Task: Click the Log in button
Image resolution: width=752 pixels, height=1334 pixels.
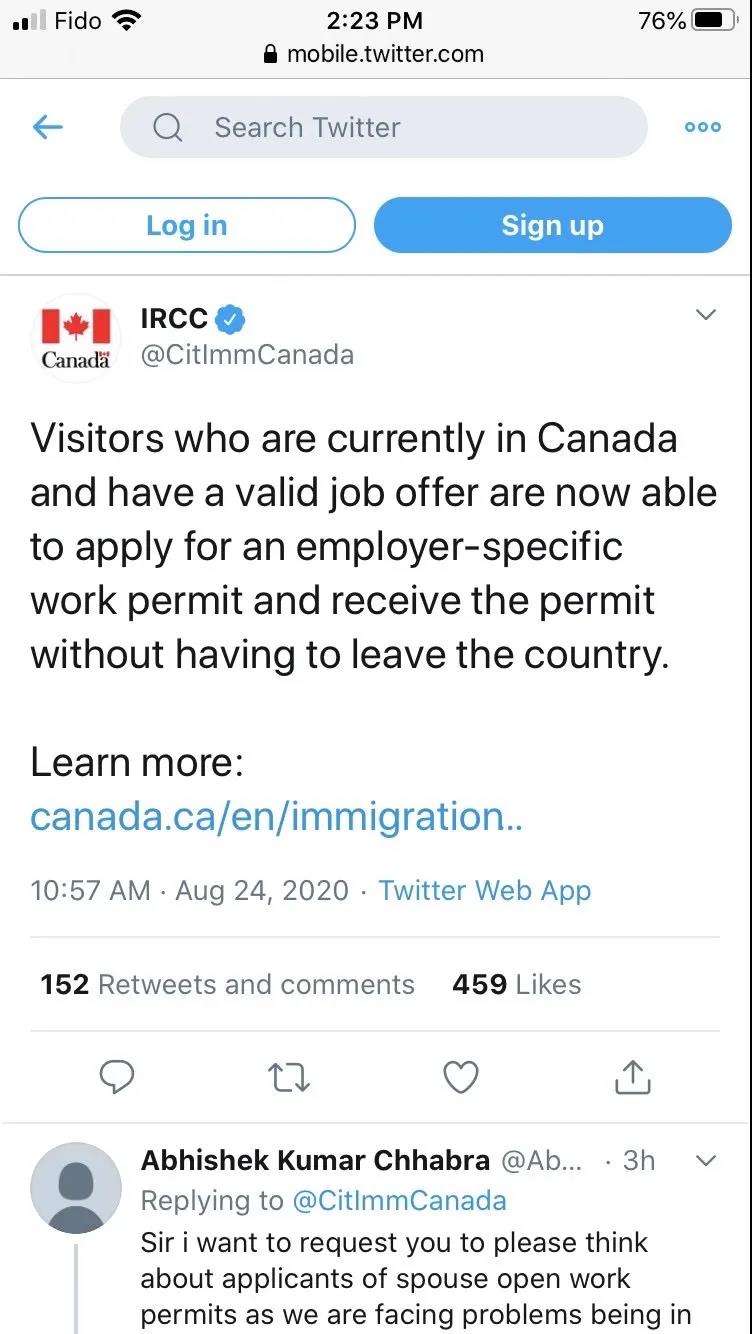Action: click(x=187, y=225)
